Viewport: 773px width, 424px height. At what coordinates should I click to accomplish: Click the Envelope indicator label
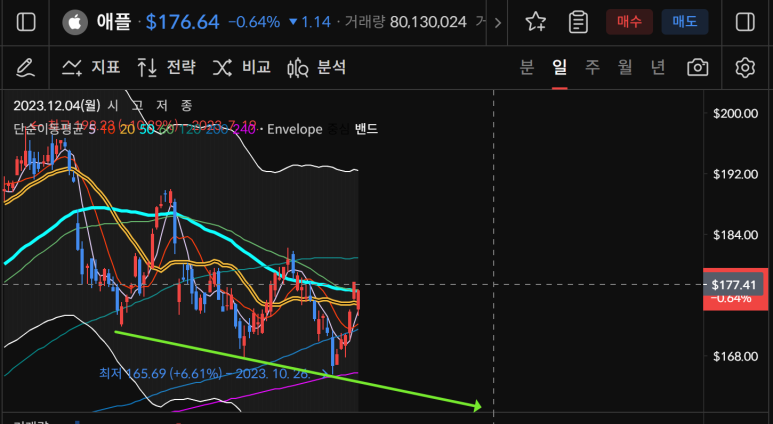[294, 129]
